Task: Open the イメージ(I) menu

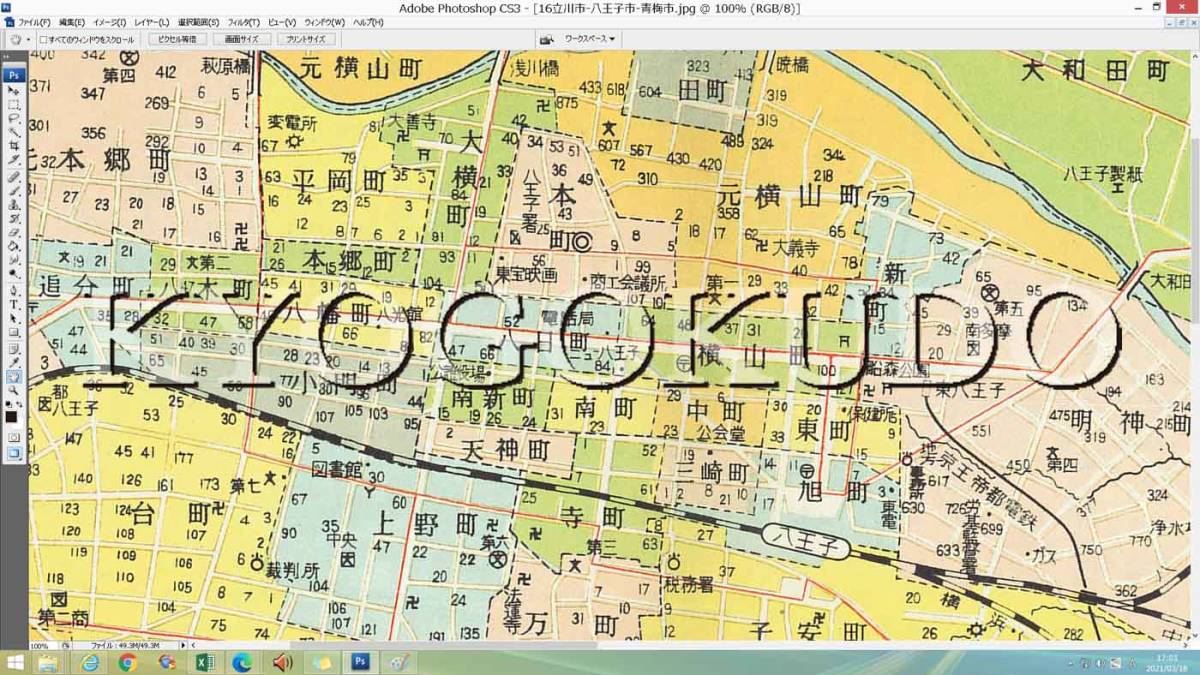Action: pos(109,22)
